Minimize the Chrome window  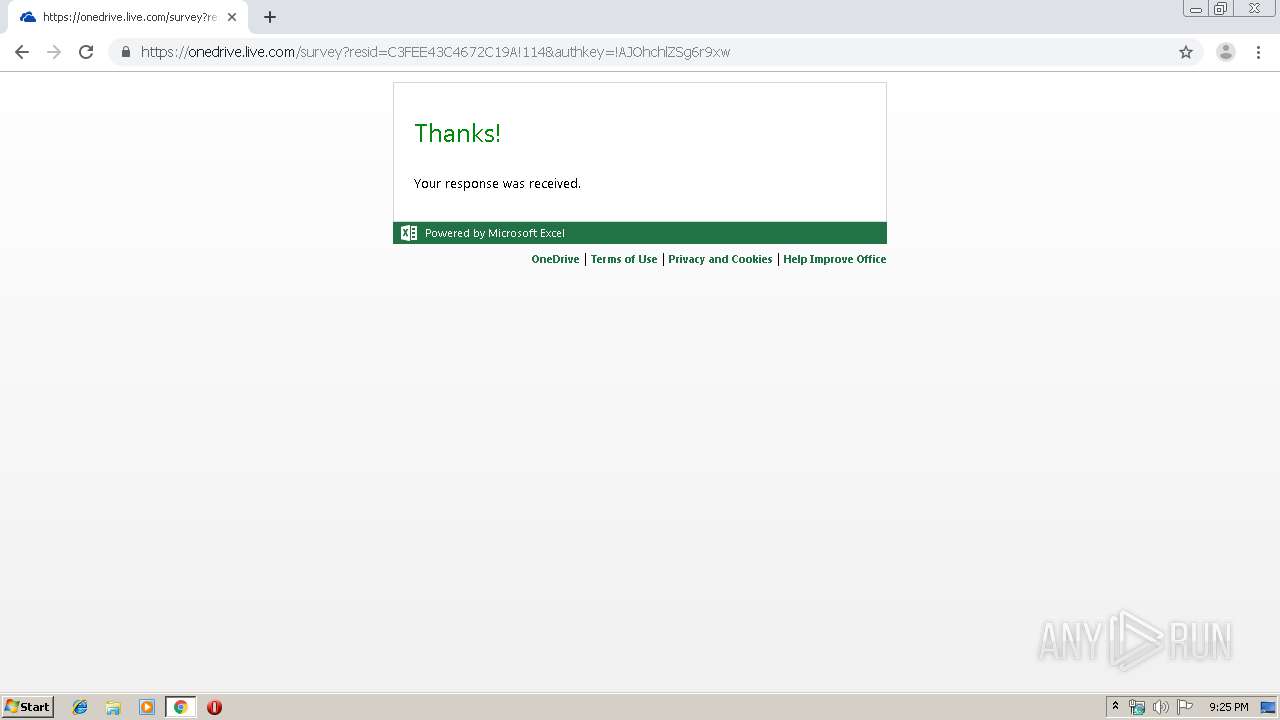click(x=1196, y=9)
